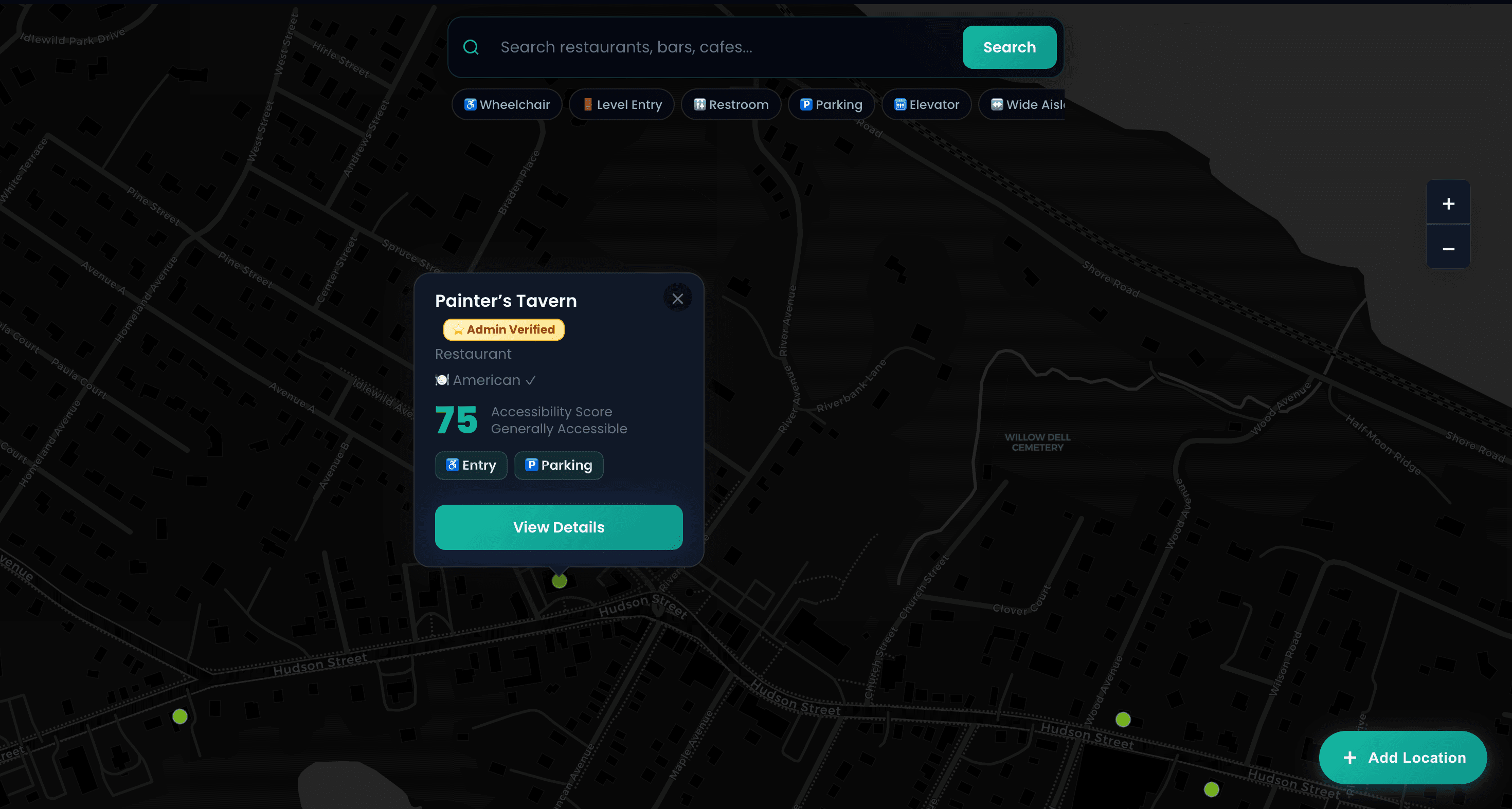Image resolution: width=1512 pixels, height=809 pixels.
Task: Click the P parking icon in the popup
Action: (x=532, y=465)
